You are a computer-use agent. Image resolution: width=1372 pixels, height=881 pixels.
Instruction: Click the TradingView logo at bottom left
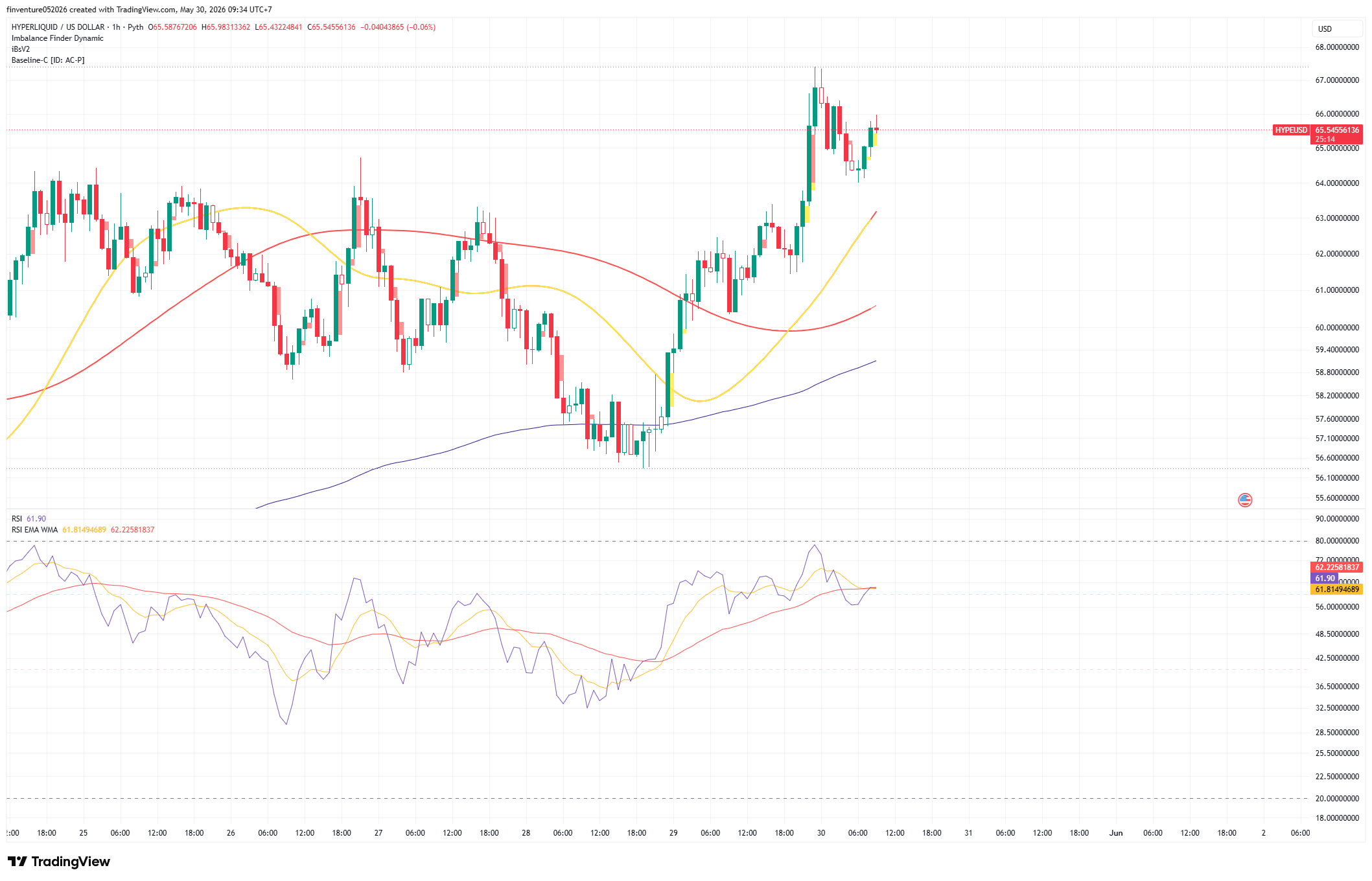click(59, 862)
